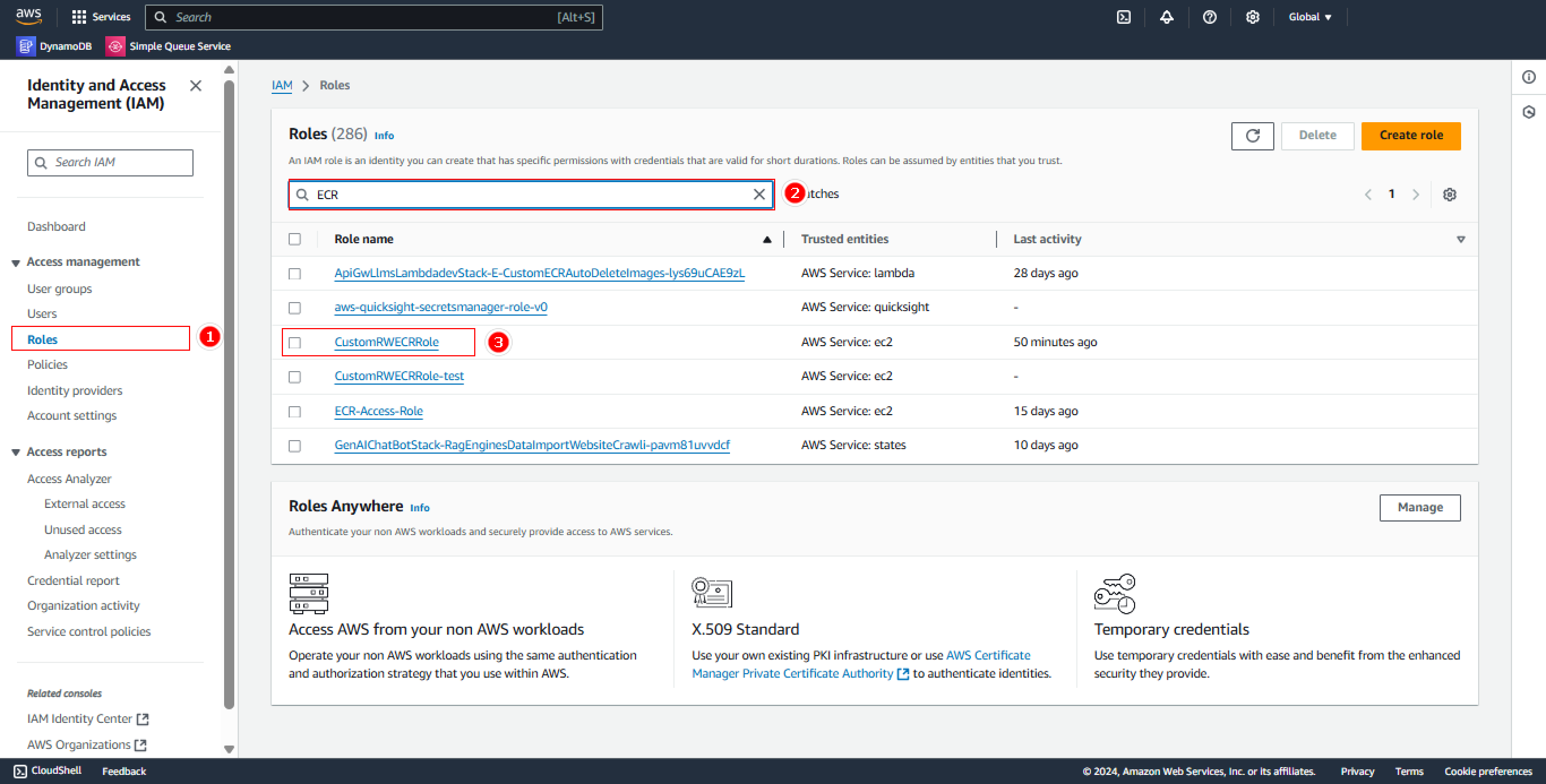
Task: Clear the ECR search filter
Action: pos(759,195)
